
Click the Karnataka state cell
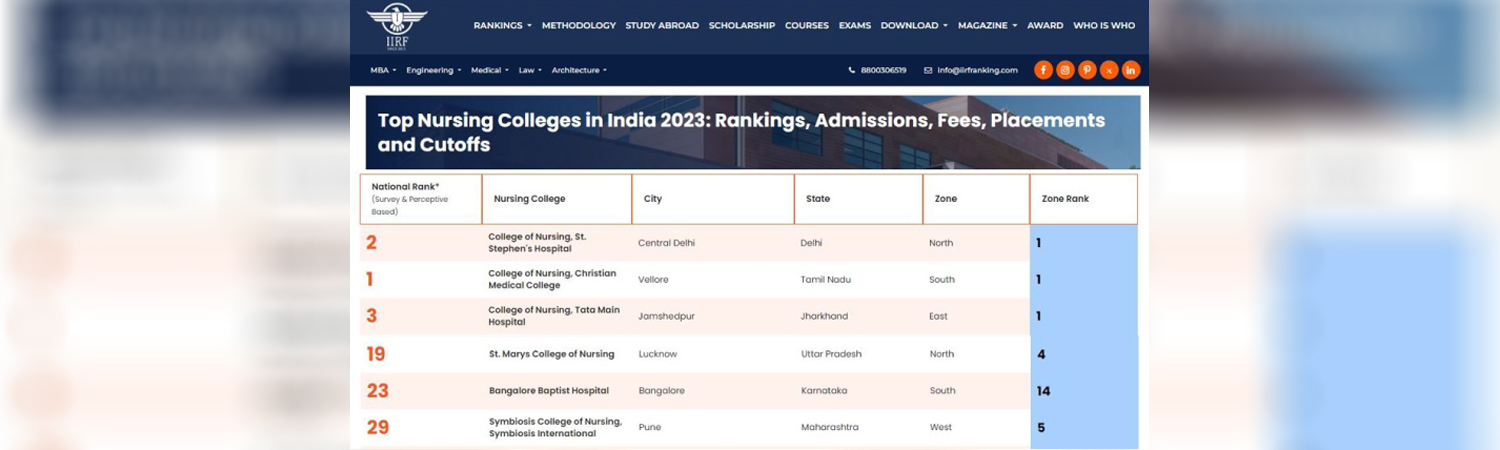click(x=824, y=391)
